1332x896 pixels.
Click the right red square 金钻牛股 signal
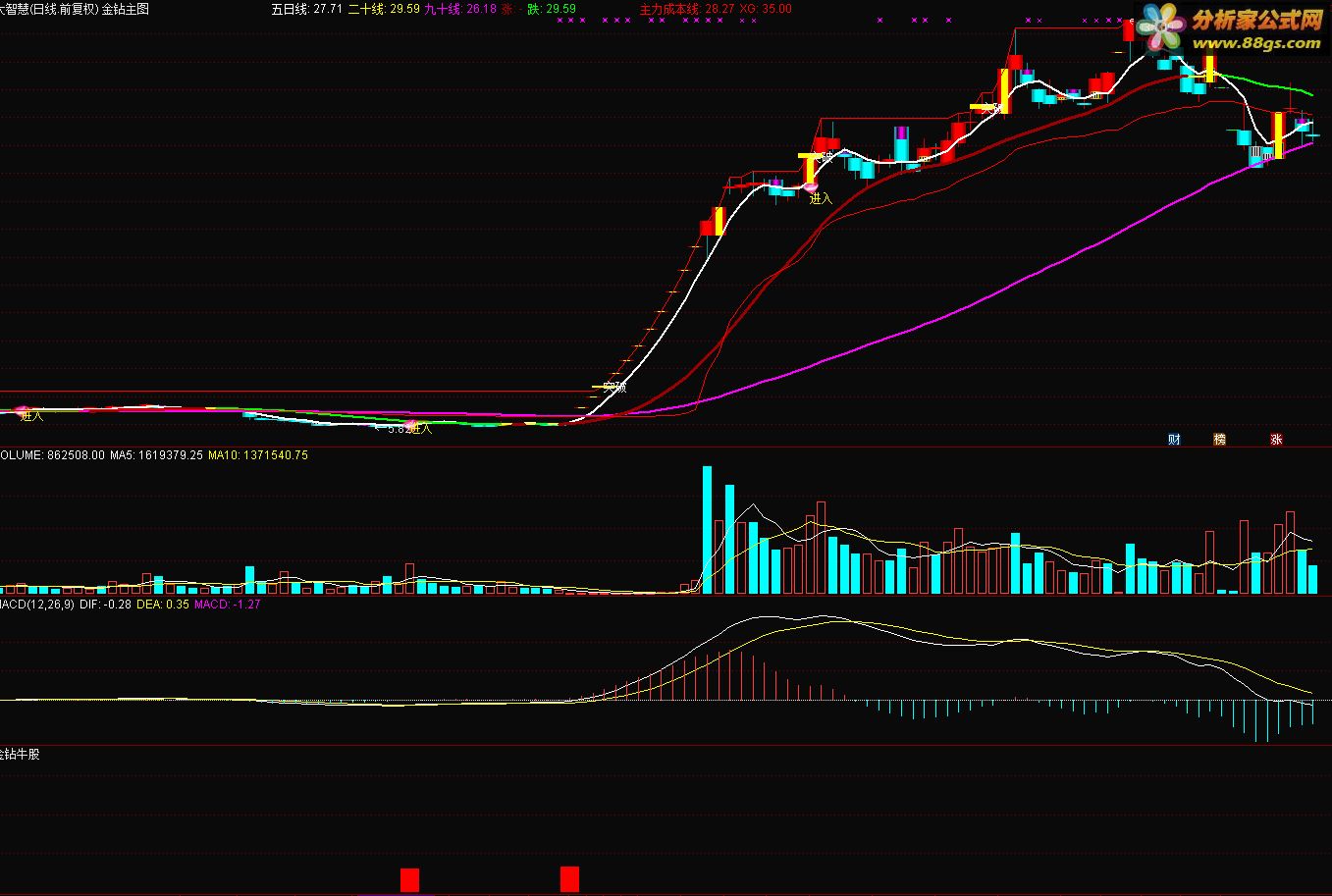coord(569,879)
